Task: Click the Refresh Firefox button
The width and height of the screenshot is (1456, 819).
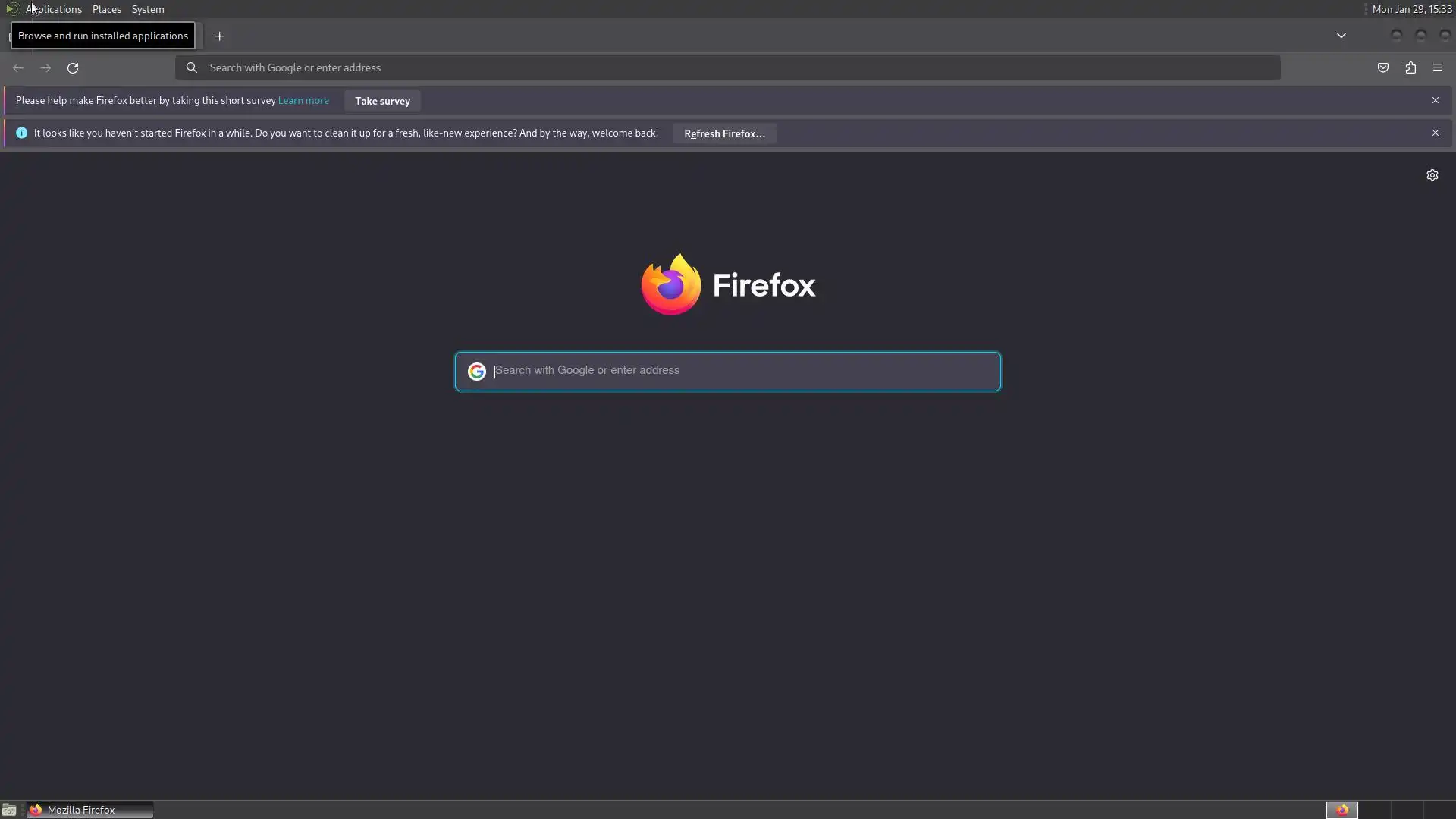Action: pos(724,133)
